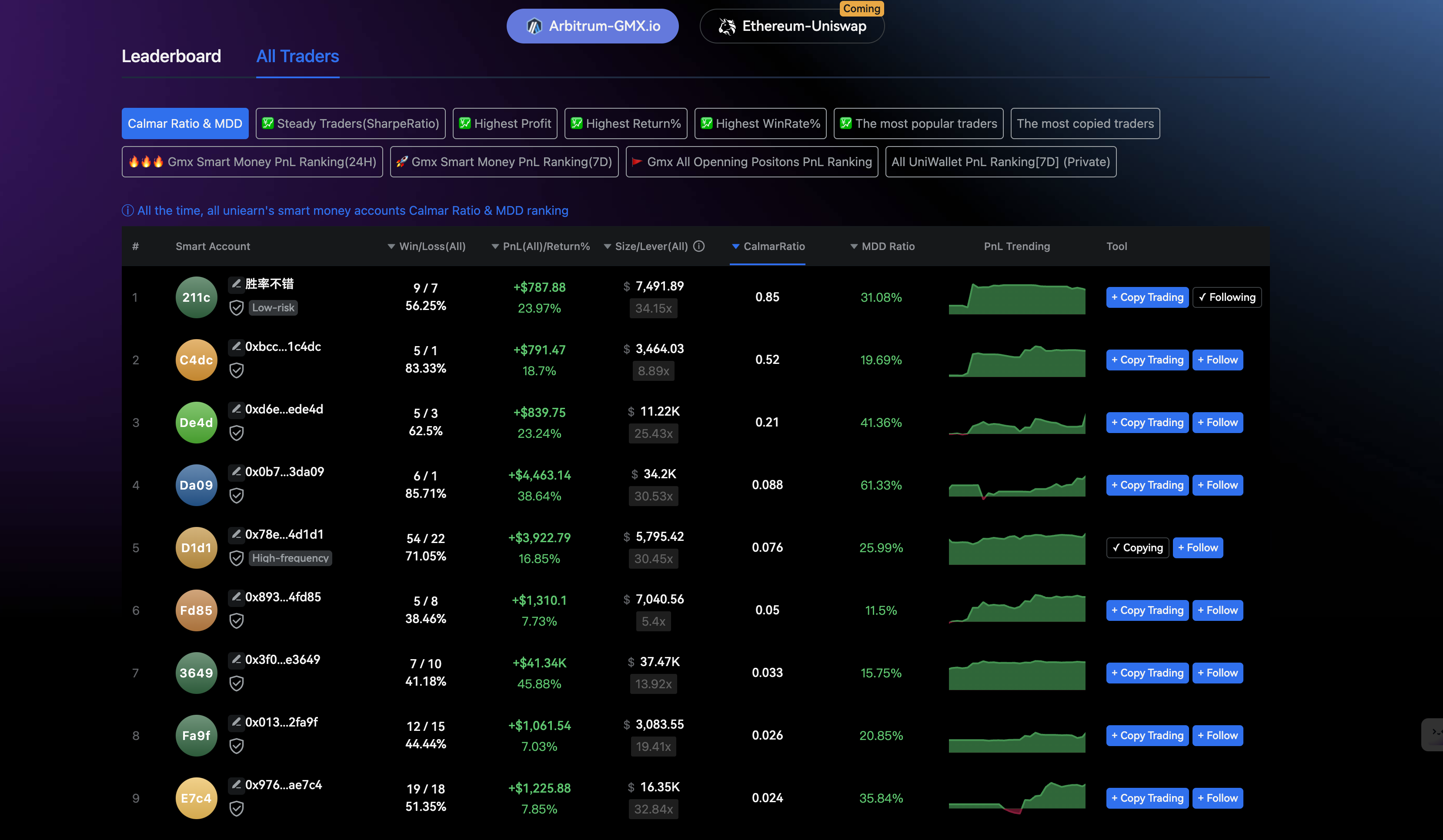Click the shield verification icon on account 211c
Image resolution: width=1443 pixels, height=840 pixels.
tap(237, 307)
